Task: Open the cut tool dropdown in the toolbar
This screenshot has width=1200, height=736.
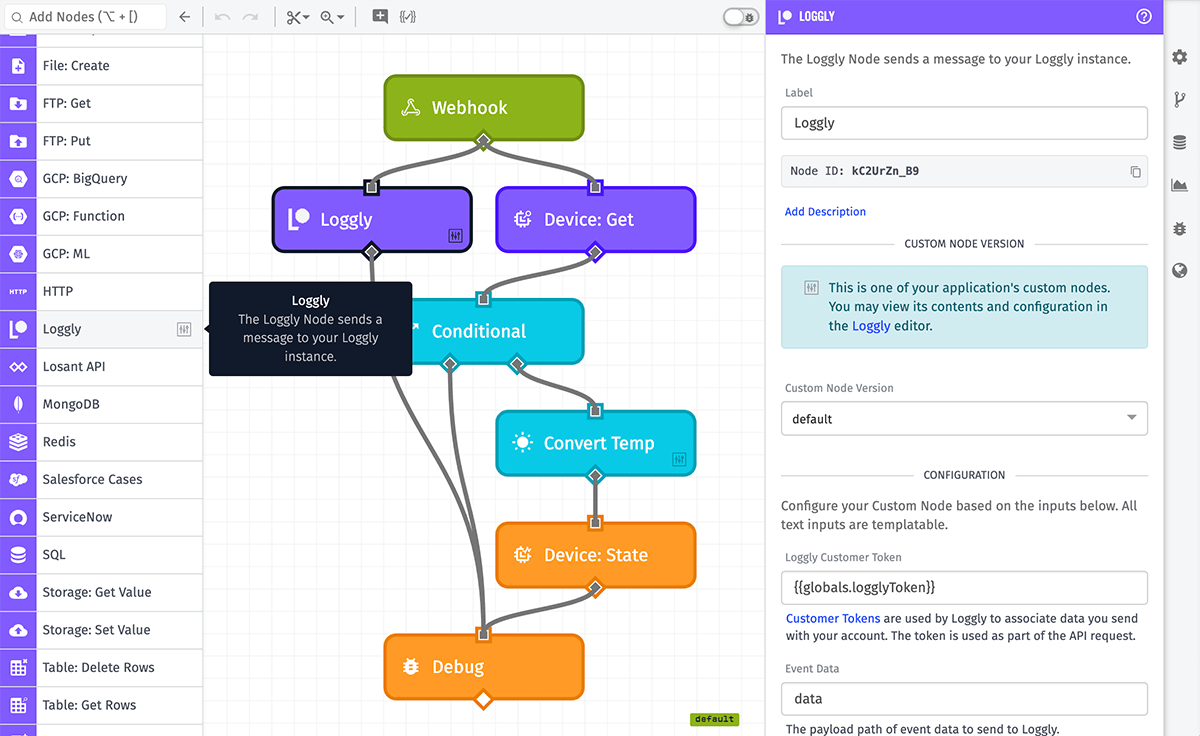Action: coord(297,17)
